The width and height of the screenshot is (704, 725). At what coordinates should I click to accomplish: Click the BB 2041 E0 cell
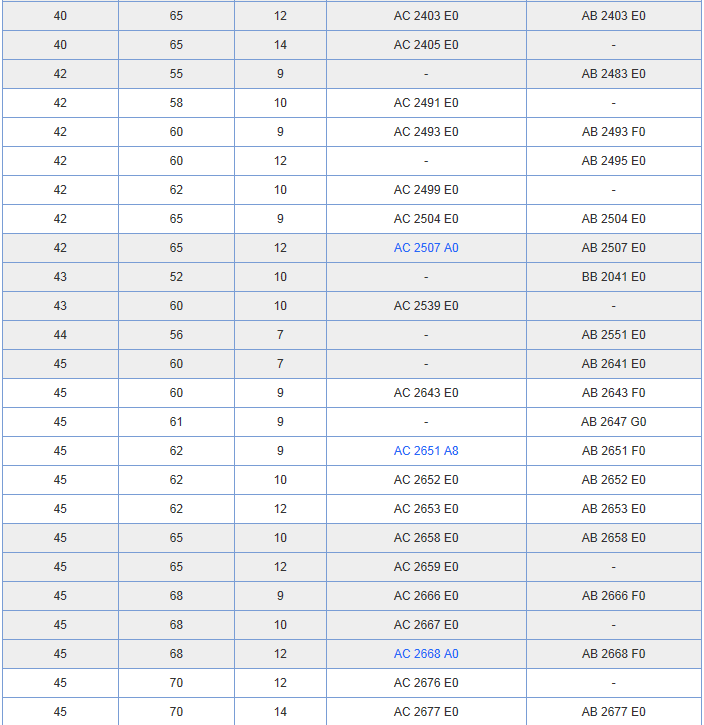point(613,277)
